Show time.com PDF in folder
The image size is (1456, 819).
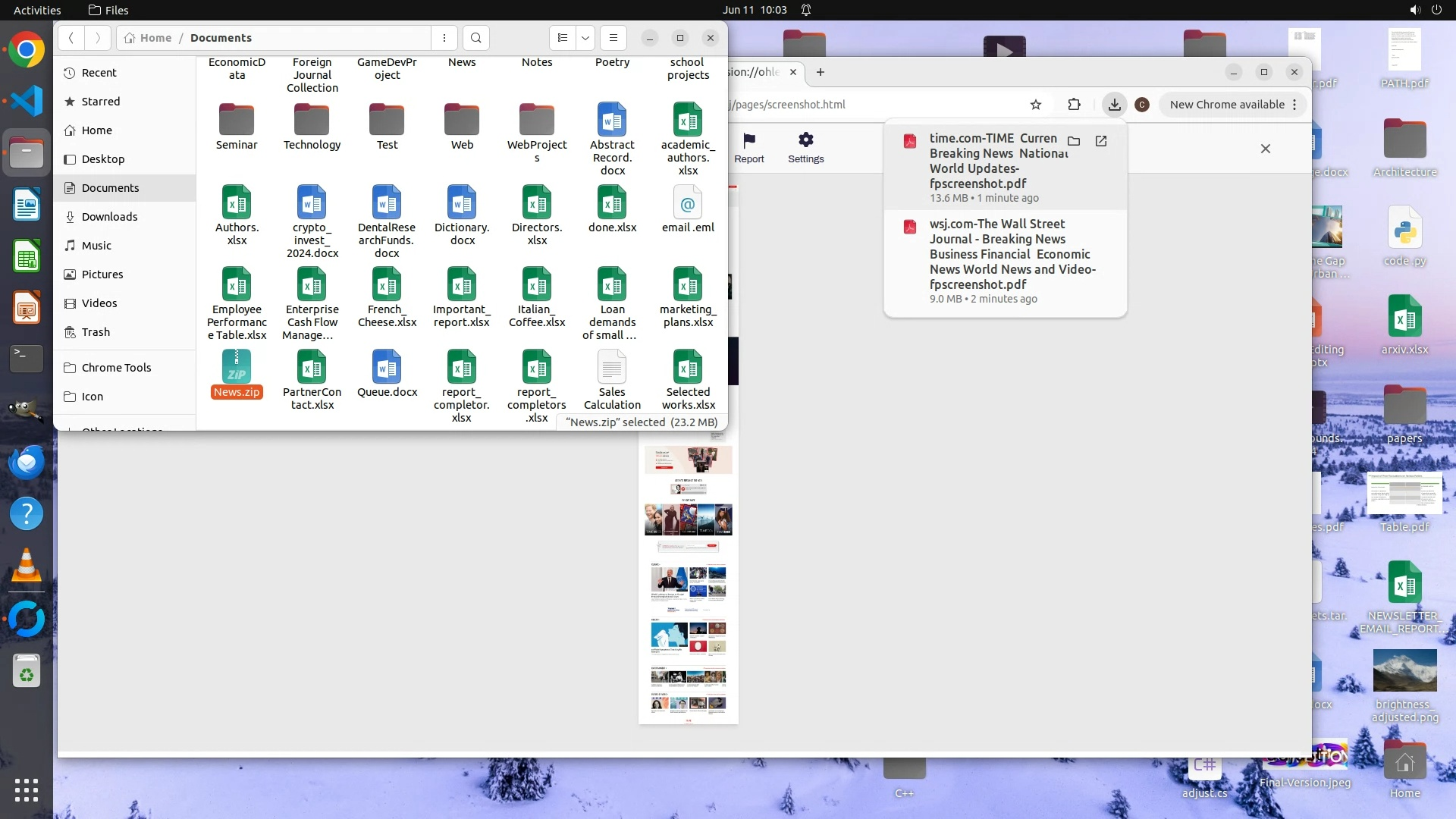[1074, 141]
